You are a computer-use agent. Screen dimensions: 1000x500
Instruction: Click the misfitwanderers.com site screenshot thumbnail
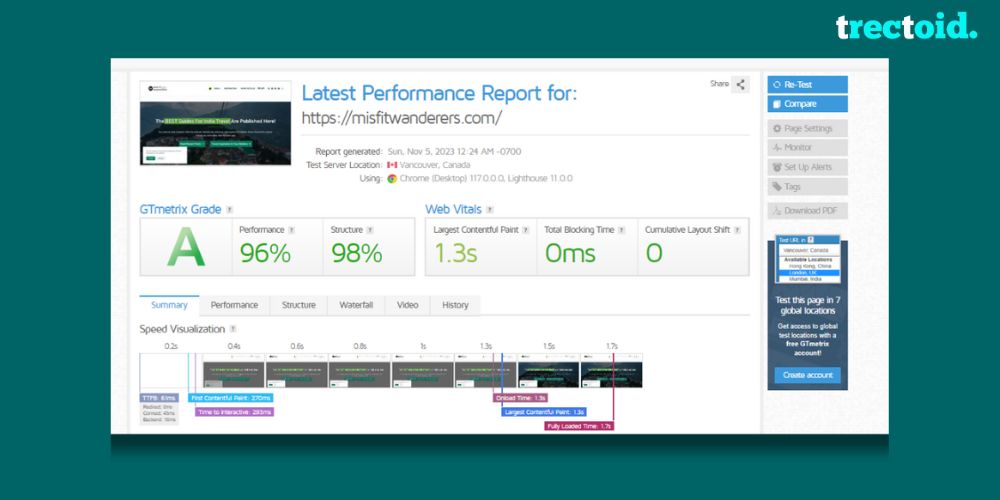(216, 123)
